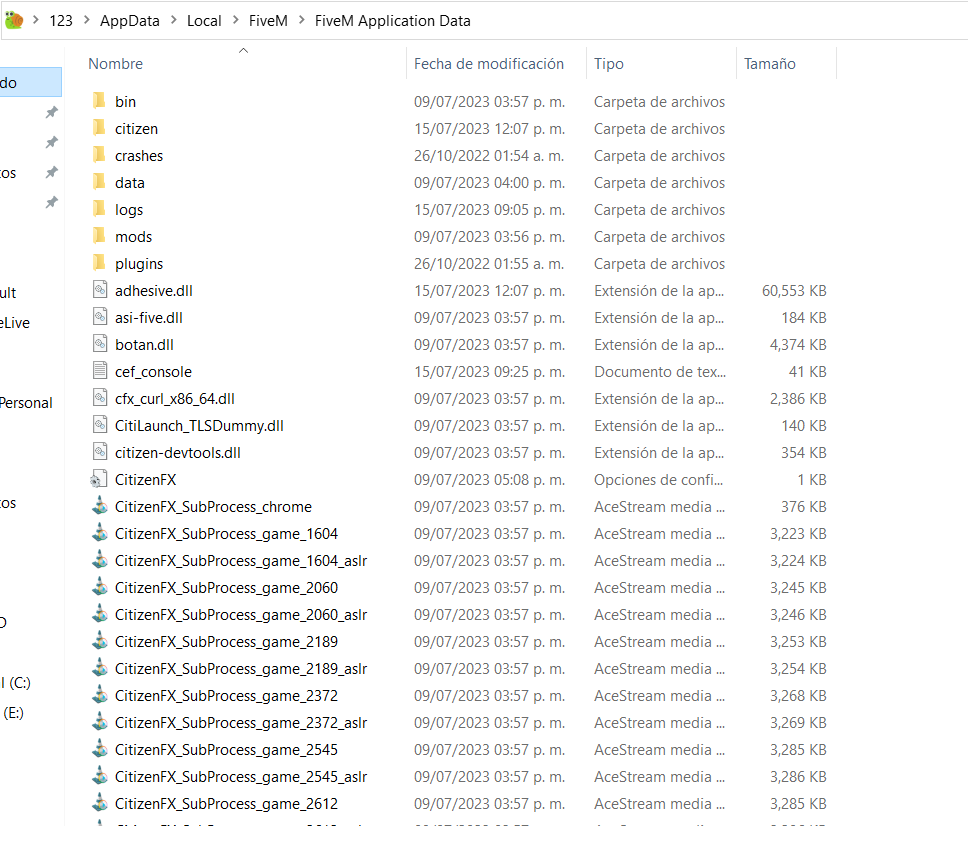This screenshot has height=846, width=968.
Task: Select file CitizenFX_SubProcess_game_2545 by name
Action: (x=226, y=750)
